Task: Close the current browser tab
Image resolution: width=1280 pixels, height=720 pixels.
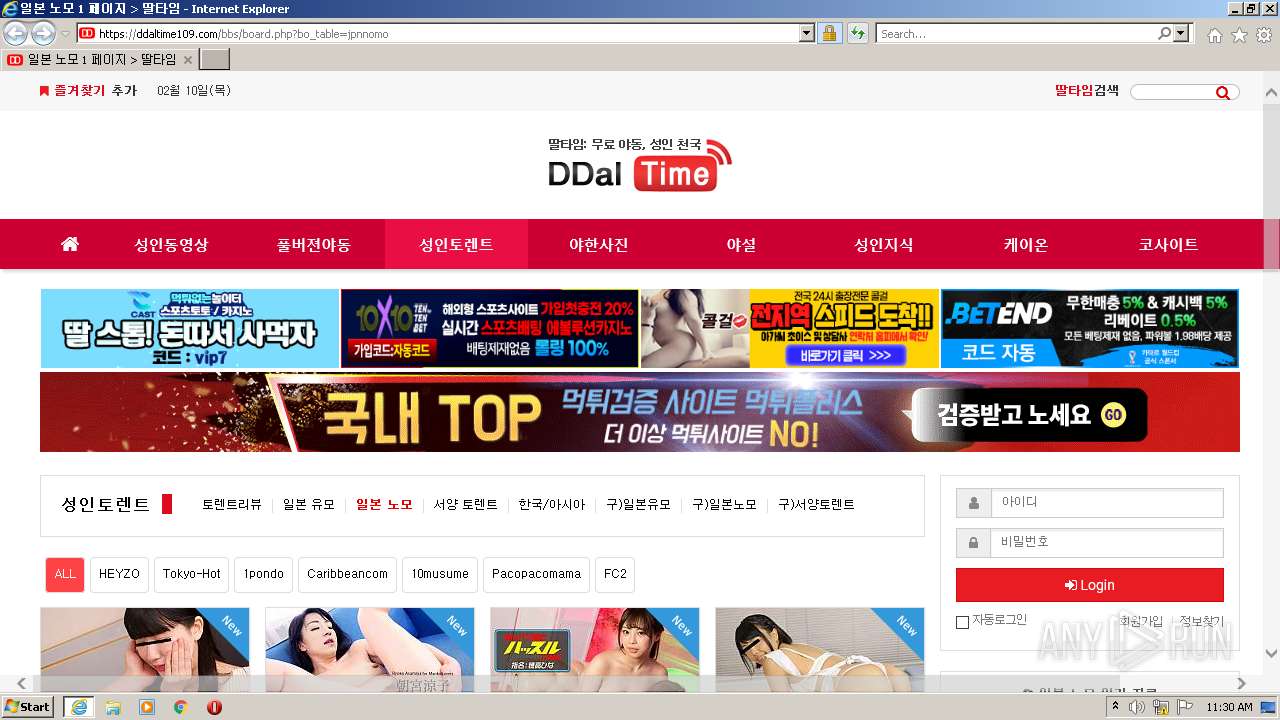Action: coord(187,60)
